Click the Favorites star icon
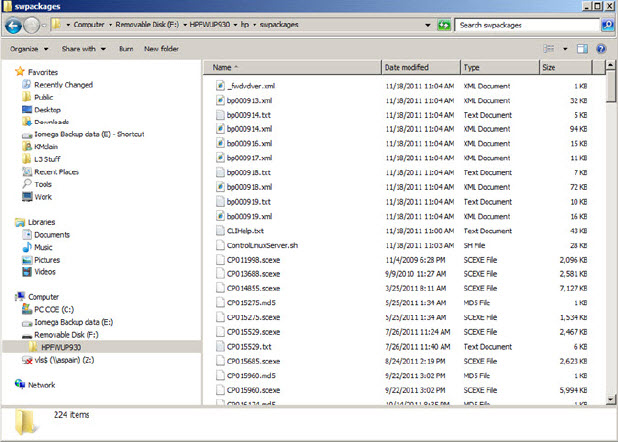 (x=20, y=72)
